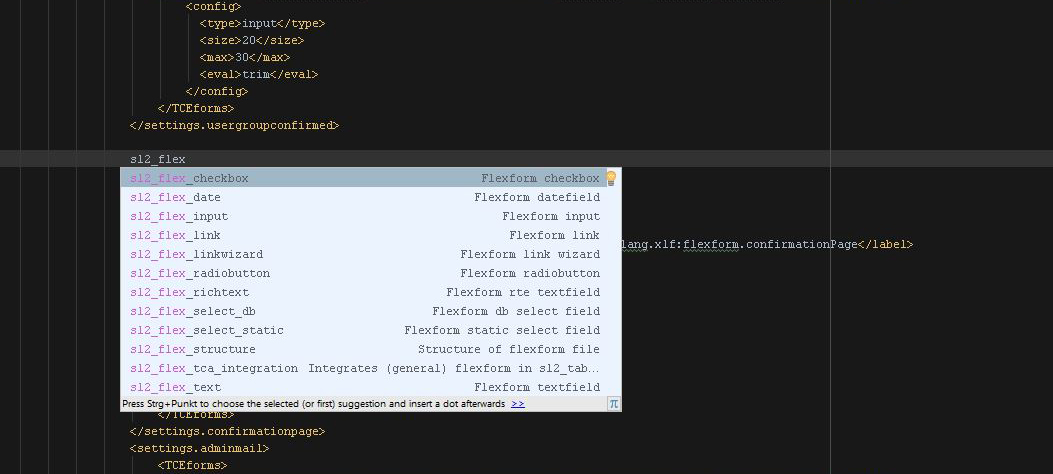Click the pi icon in popup footer
The image size is (1053, 474).
click(613, 404)
